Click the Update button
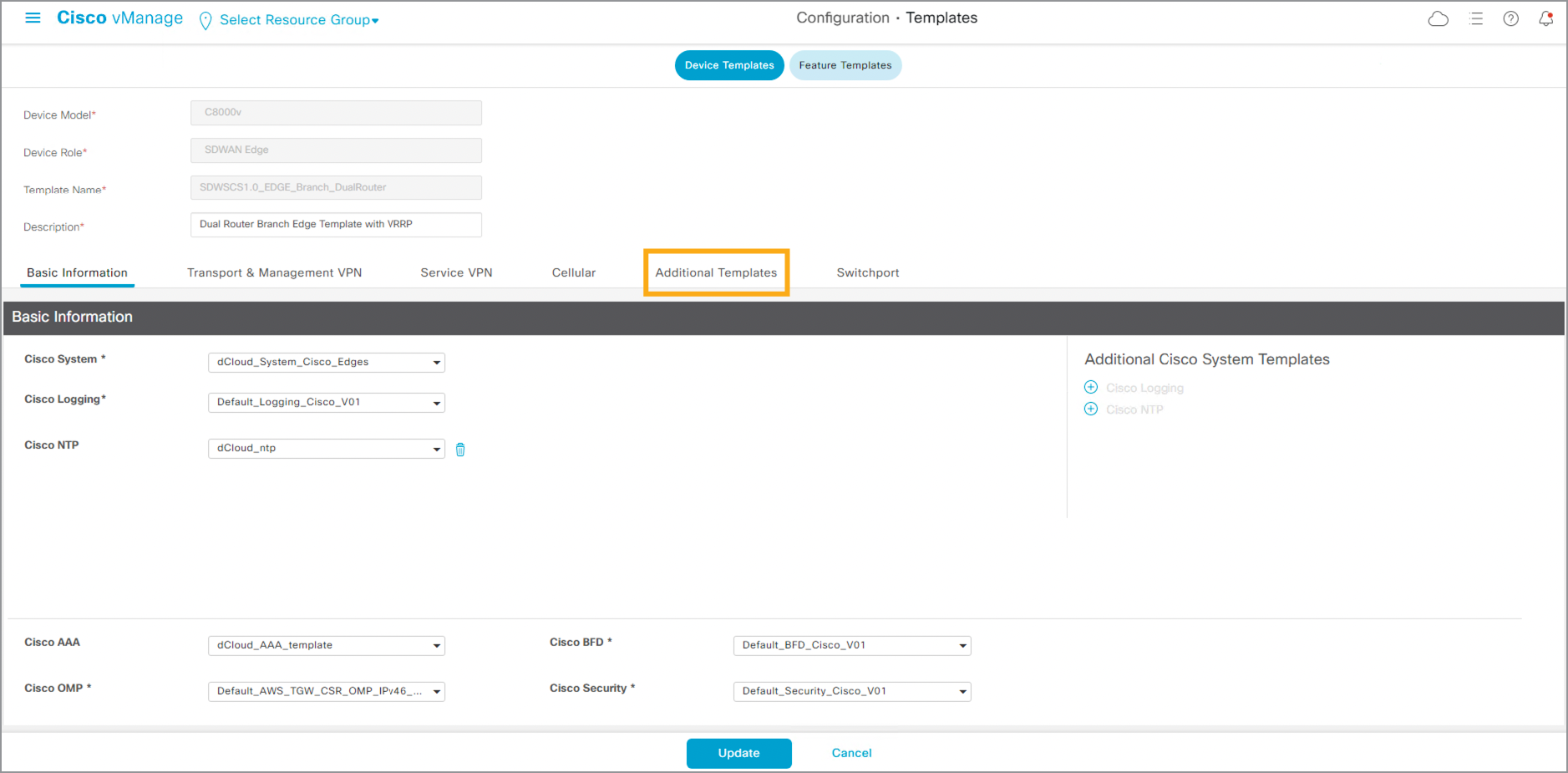 tap(739, 753)
